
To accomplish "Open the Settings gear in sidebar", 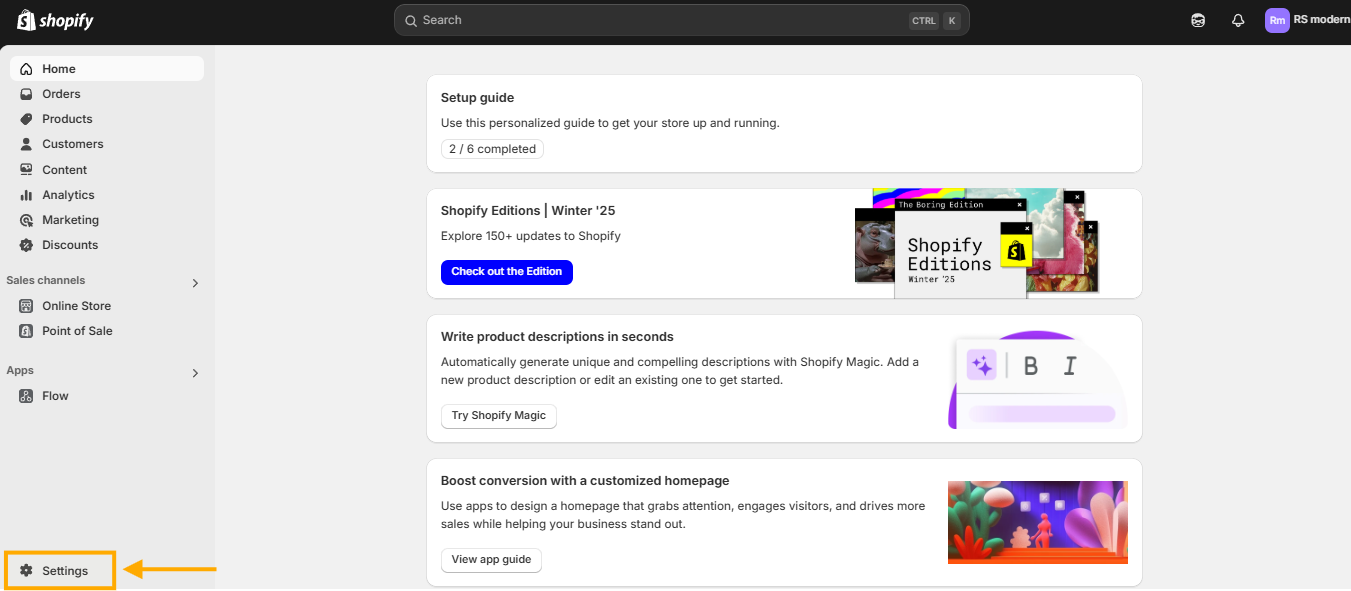I will click(x=27, y=571).
